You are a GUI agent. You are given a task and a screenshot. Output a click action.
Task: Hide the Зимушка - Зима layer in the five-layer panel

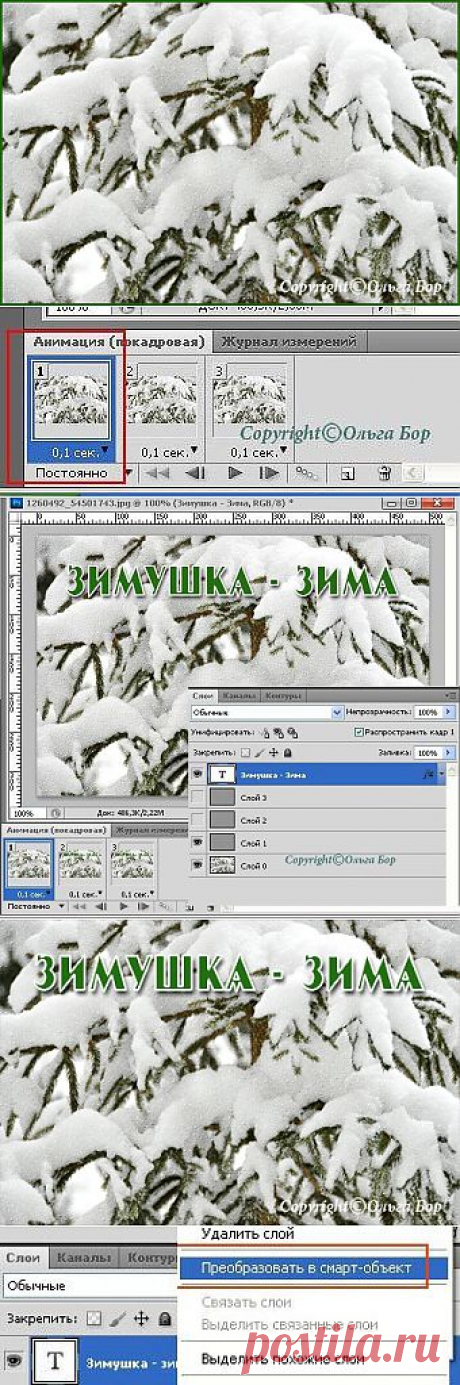tap(198, 774)
